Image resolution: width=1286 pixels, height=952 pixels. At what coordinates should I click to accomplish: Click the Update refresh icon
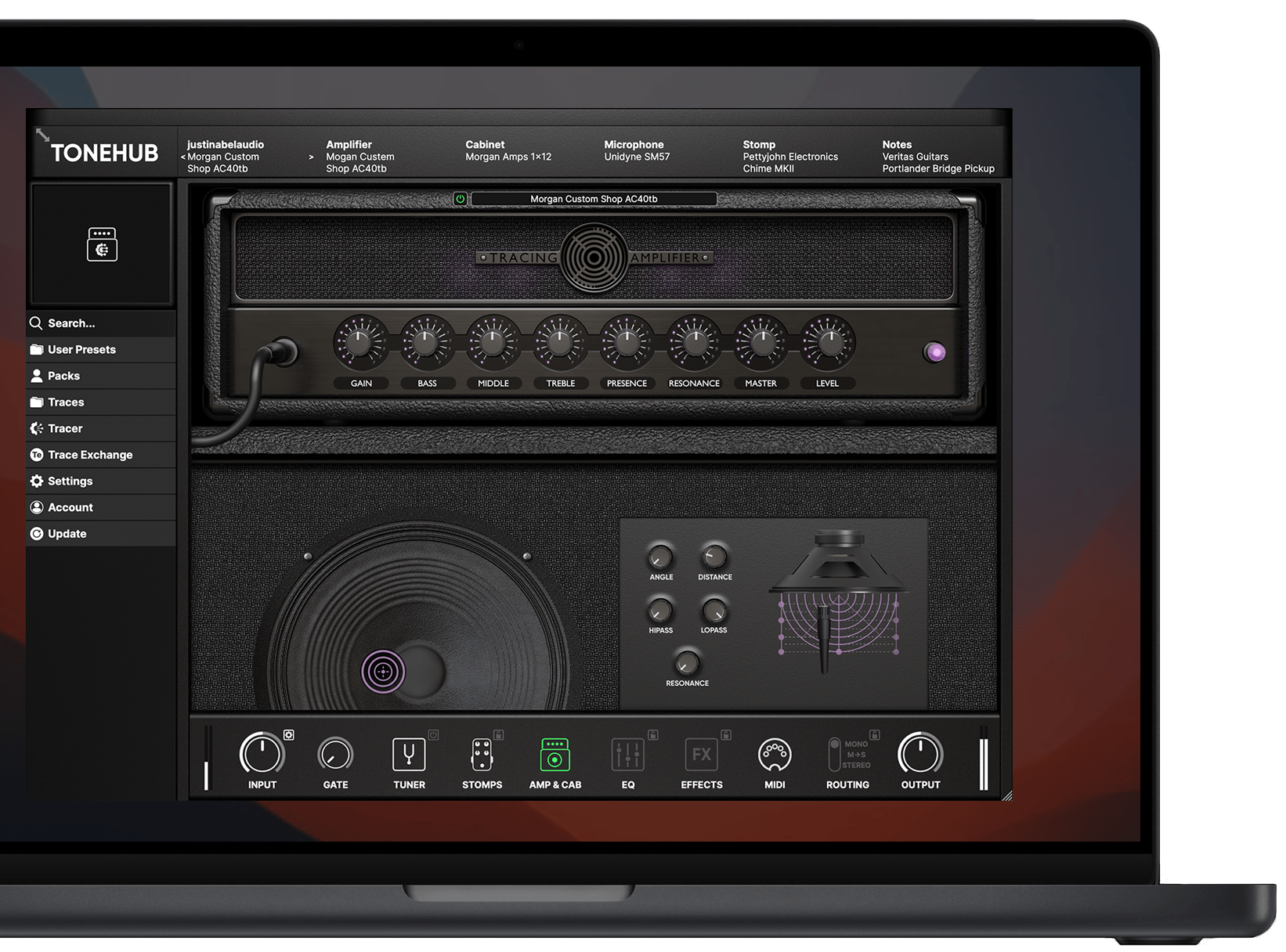click(x=36, y=534)
